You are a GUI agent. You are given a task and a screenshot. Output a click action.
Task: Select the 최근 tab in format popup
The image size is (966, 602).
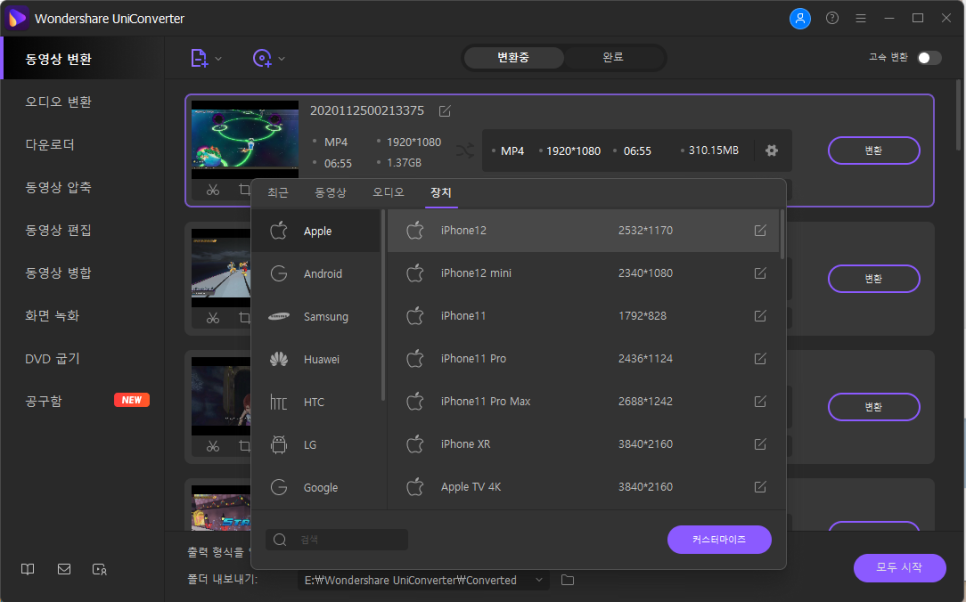pos(277,193)
